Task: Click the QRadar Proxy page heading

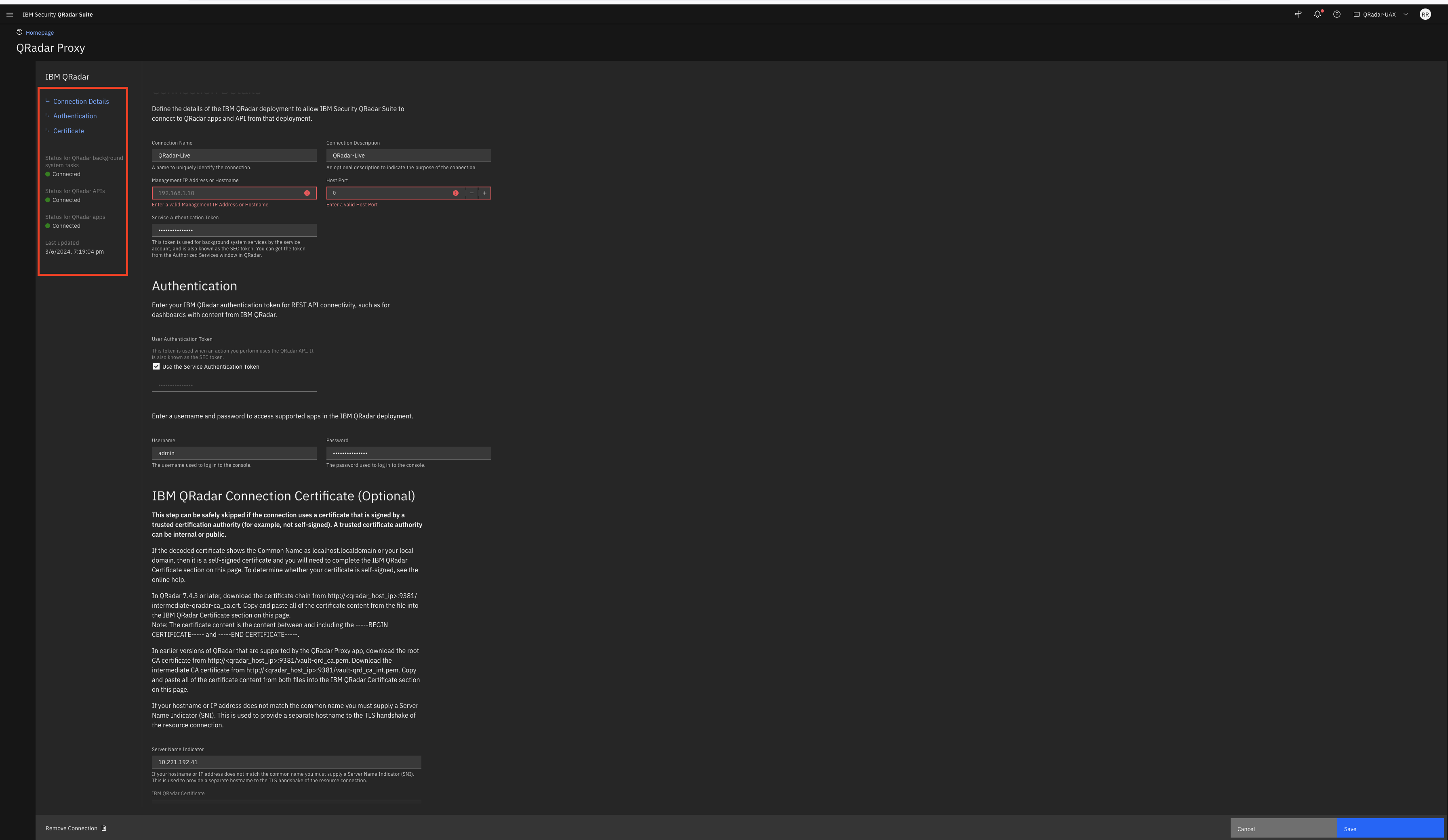Action: point(51,48)
